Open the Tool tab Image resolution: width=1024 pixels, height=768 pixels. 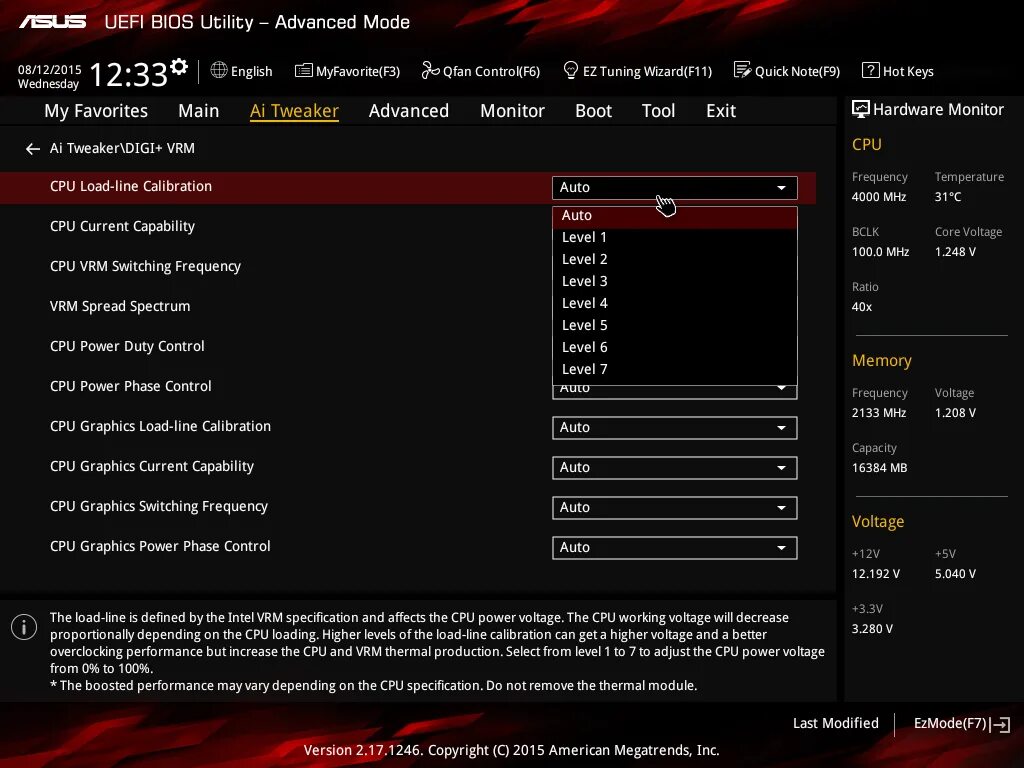[x=658, y=111]
